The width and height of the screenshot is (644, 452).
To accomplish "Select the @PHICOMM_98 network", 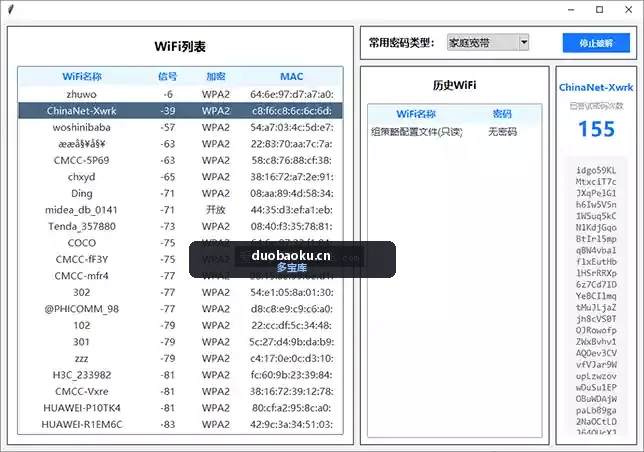I will tap(180, 309).
